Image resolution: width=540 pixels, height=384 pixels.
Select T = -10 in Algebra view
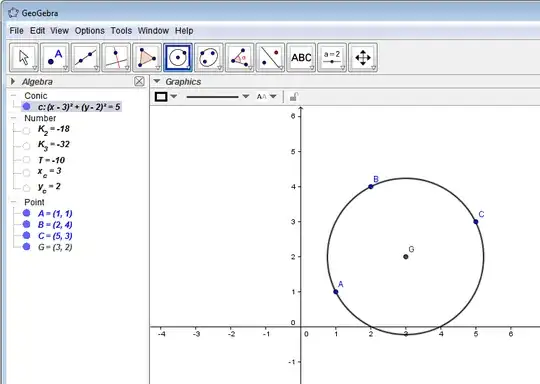[x=51, y=160]
